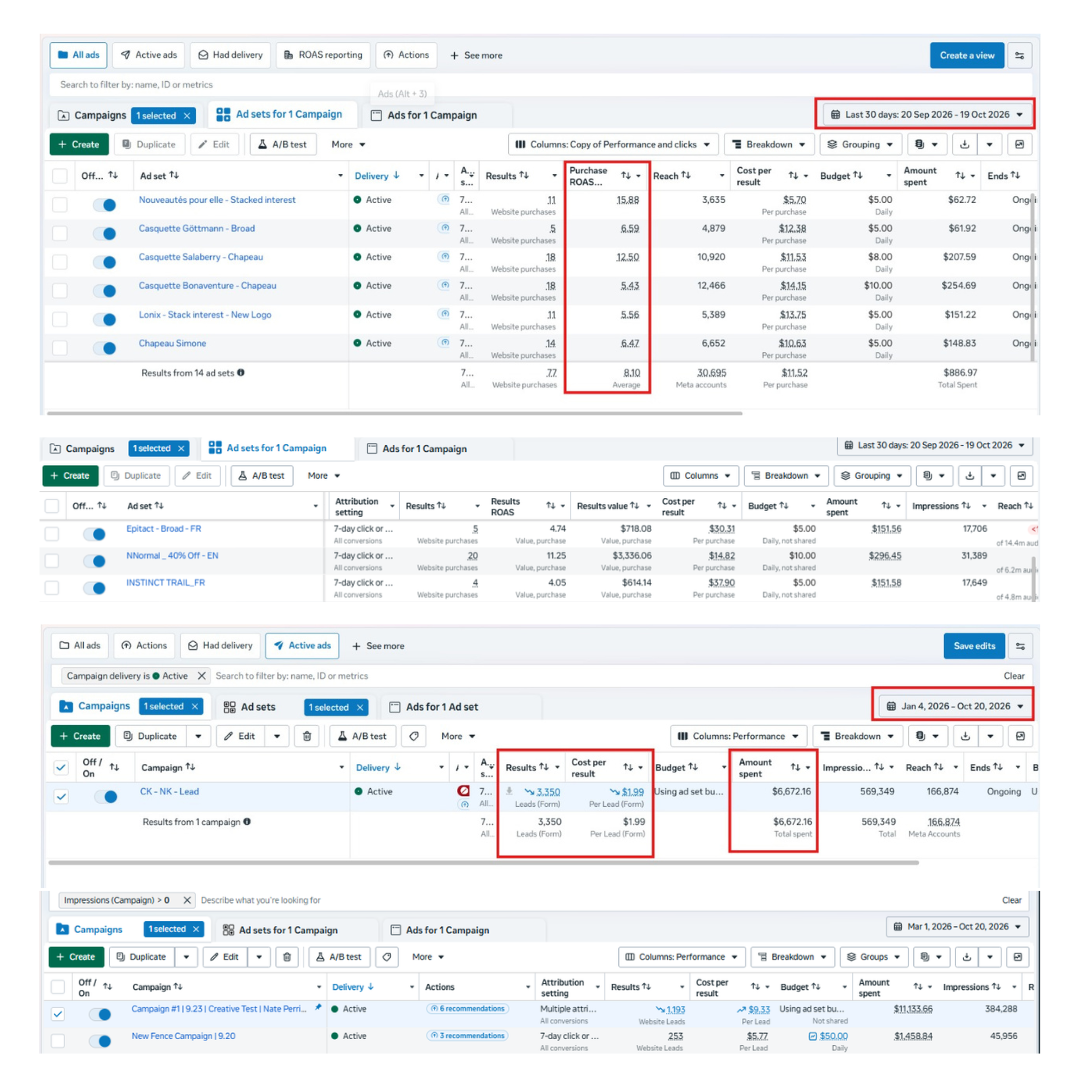Screen dimensions: 1080x1080
Task: Open the Actions tab beside Had delivery near Save edits
Action: [145, 646]
